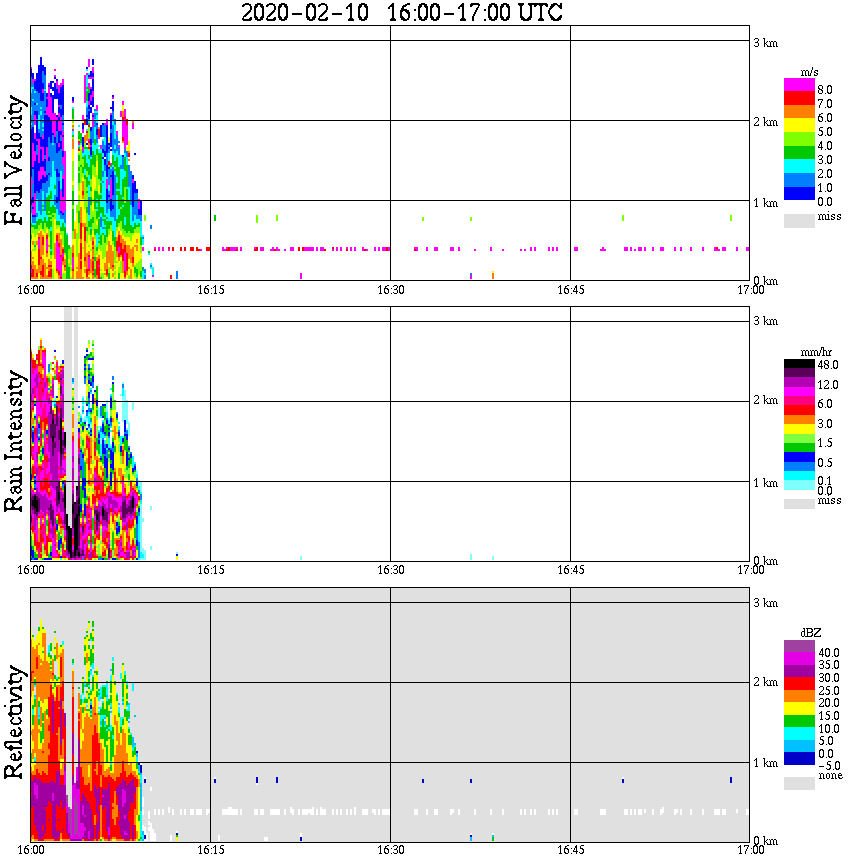Click '3 km' height label of Rain Intensity plot
This screenshot has height=868, width=850.
[x=766, y=321]
